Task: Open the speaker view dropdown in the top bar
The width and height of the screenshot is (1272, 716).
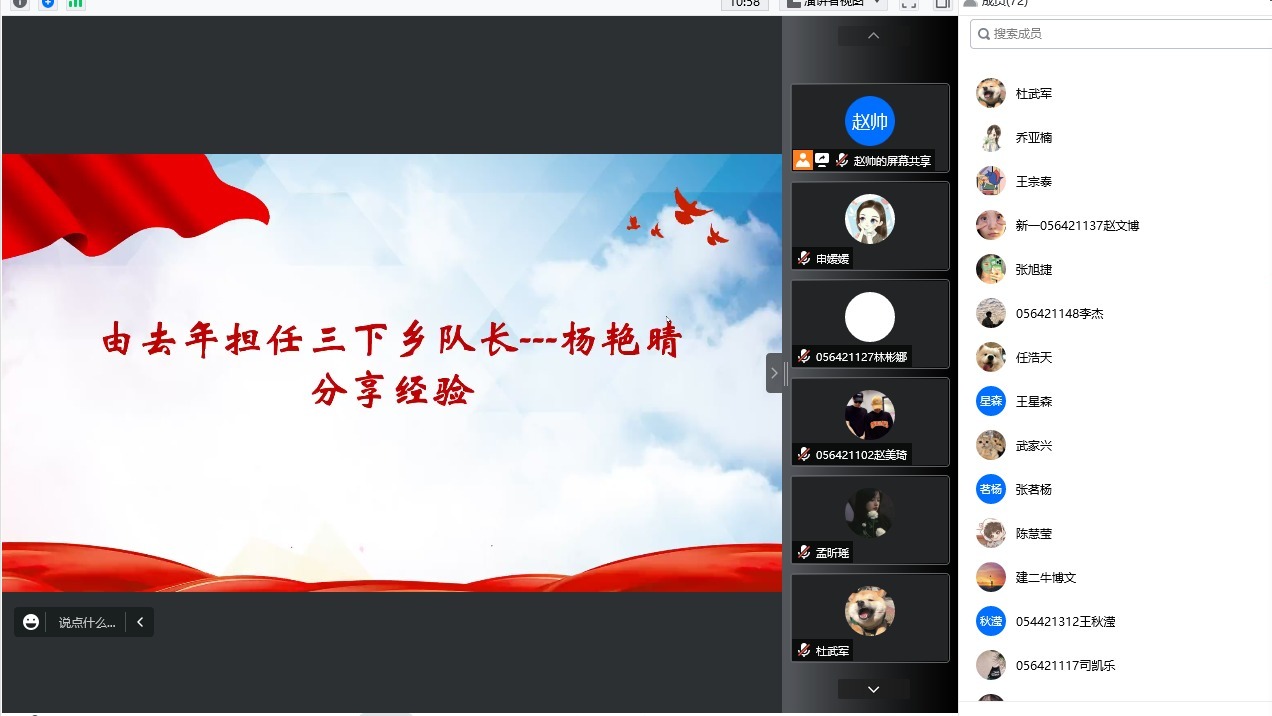Action: pyautogui.click(x=833, y=3)
